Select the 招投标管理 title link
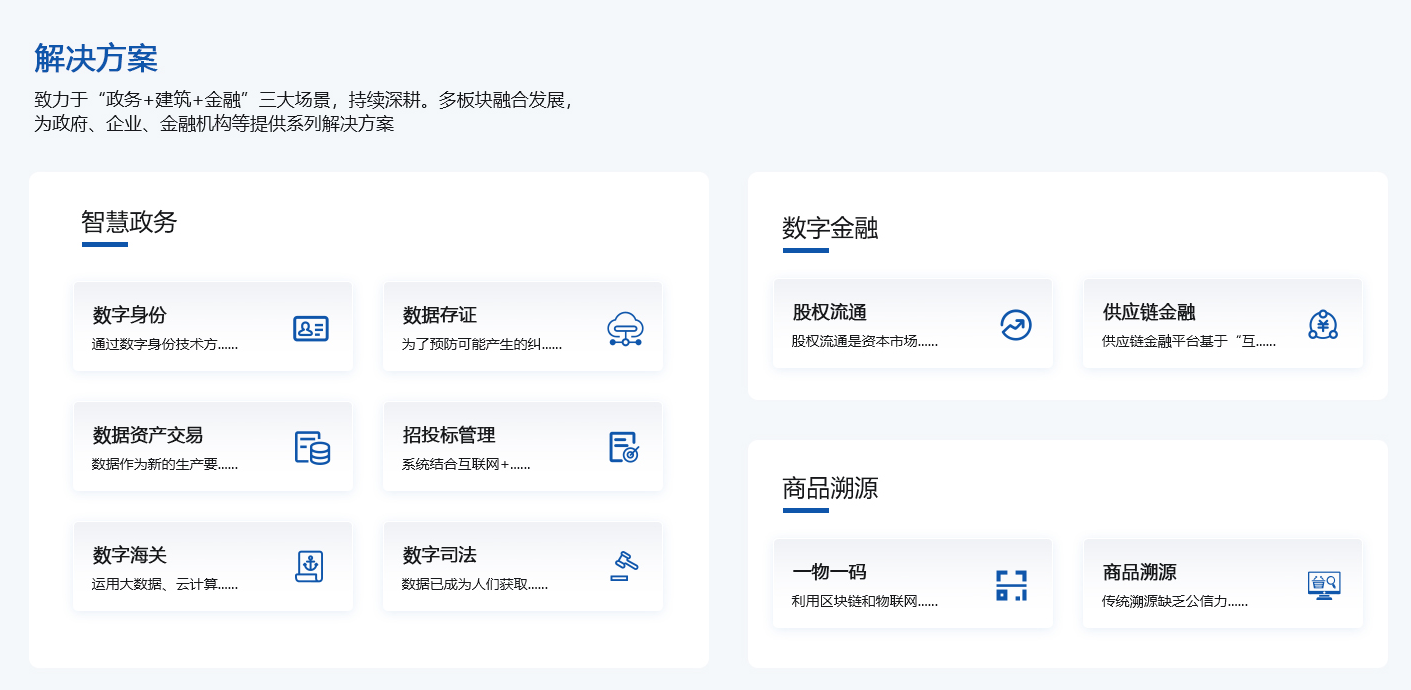This screenshot has height=690, width=1411. click(x=449, y=435)
